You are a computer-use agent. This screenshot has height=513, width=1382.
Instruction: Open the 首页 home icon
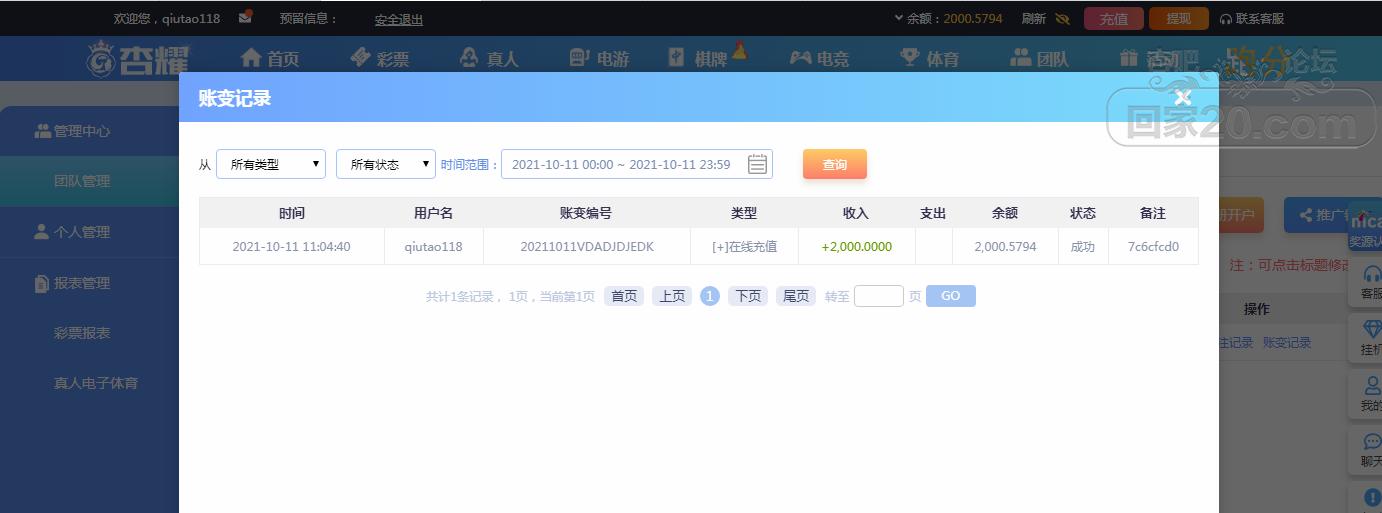click(251, 58)
